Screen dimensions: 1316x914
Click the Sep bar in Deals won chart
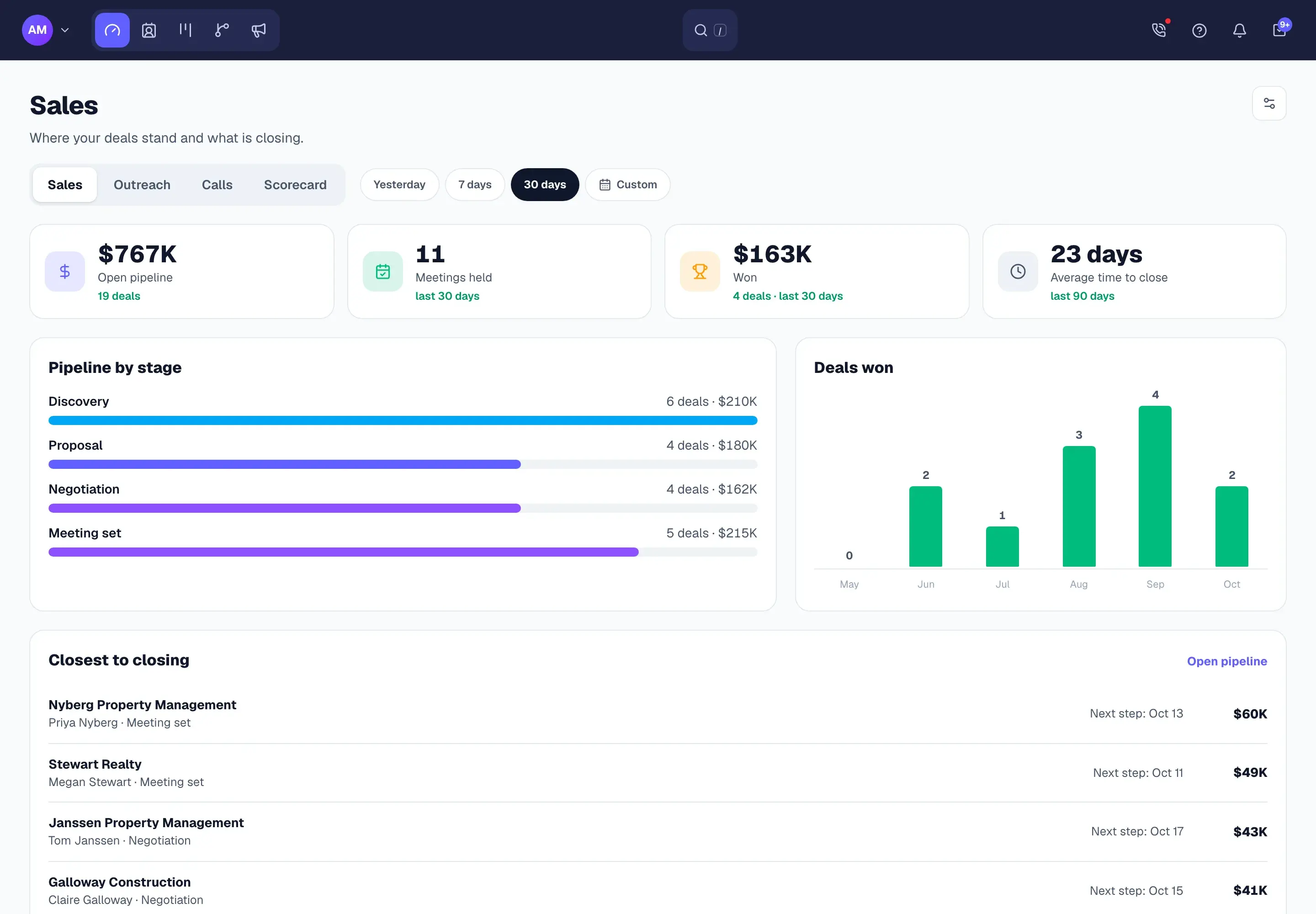point(1155,486)
